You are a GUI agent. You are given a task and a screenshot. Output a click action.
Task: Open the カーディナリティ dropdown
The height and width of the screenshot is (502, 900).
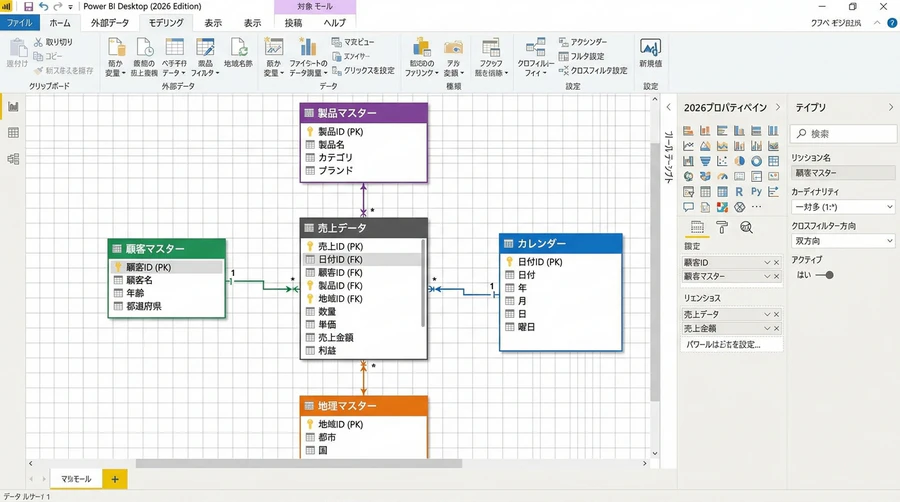click(x=843, y=207)
